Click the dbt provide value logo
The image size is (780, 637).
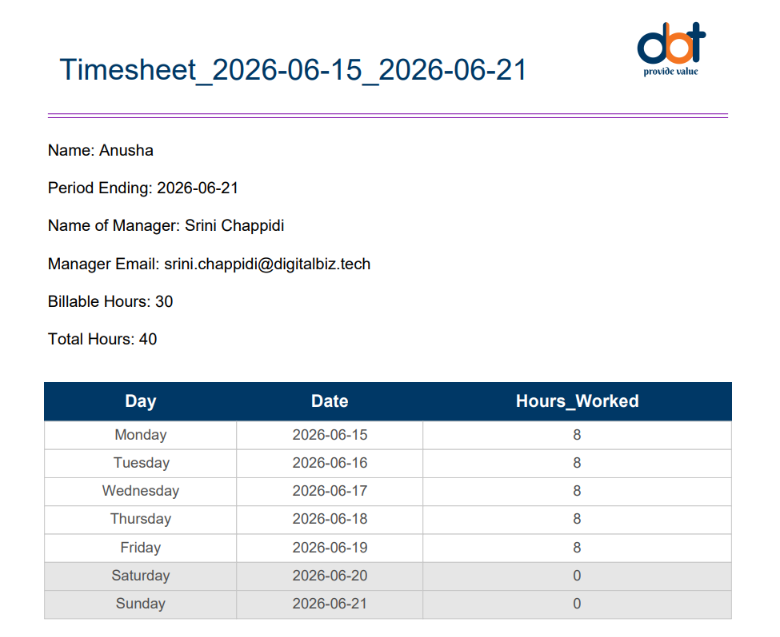click(671, 49)
